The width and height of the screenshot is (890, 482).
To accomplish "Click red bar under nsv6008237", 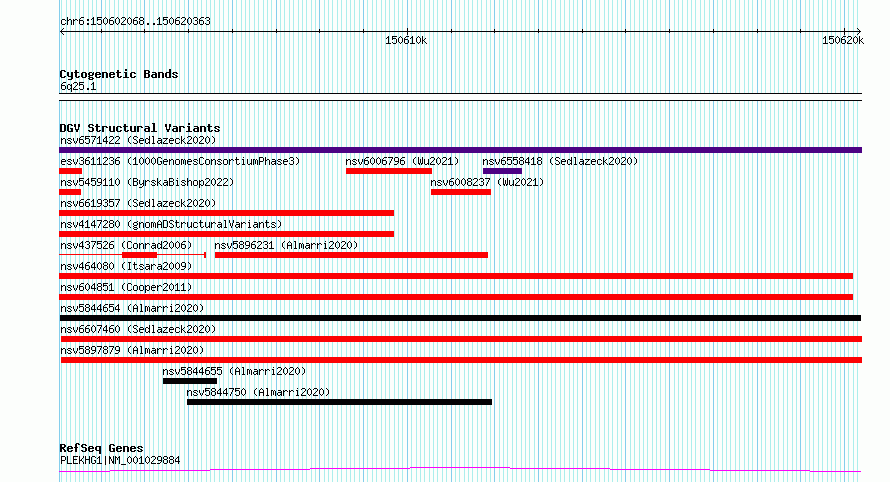I will pos(461,192).
